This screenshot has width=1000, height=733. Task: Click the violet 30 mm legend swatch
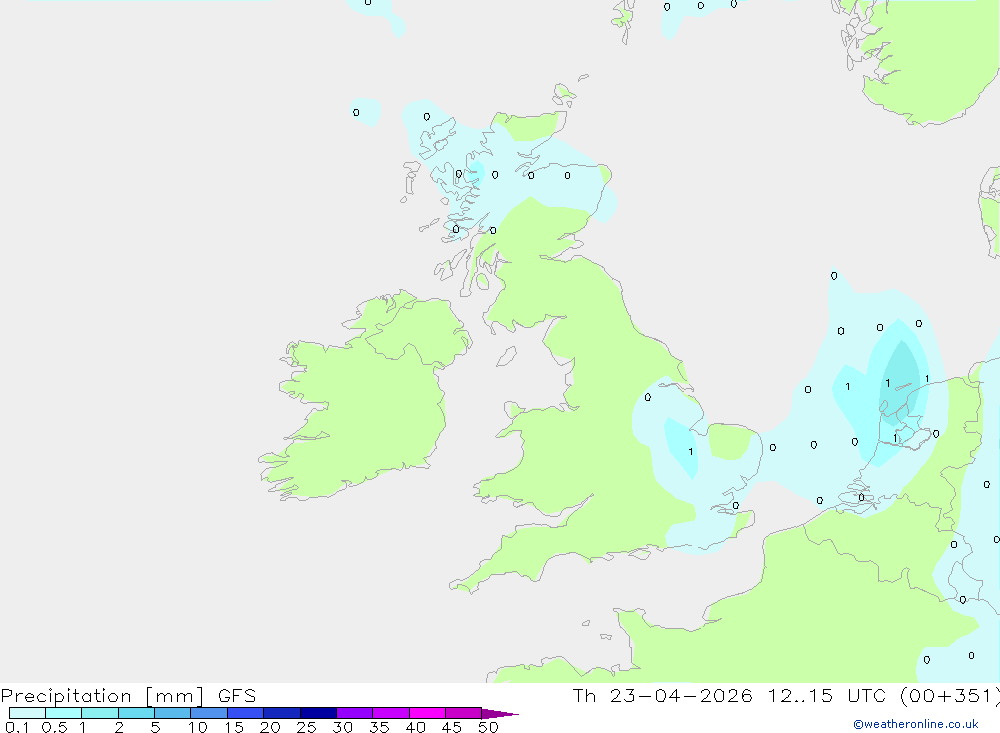[x=355, y=713]
